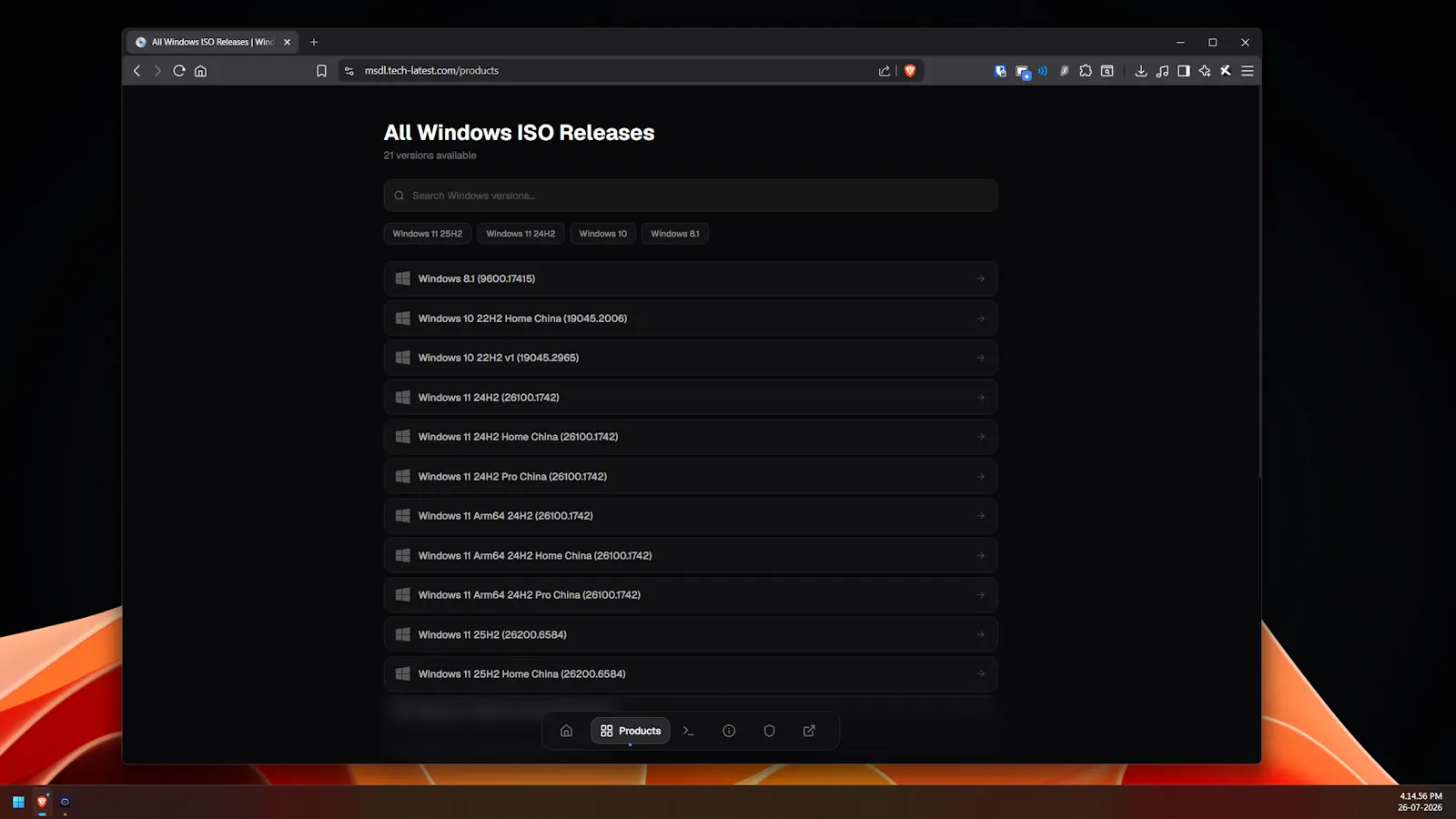The image size is (1456, 819).
Task: Open the Windows Start button on taskbar
Action: click(x=18, y=802)
